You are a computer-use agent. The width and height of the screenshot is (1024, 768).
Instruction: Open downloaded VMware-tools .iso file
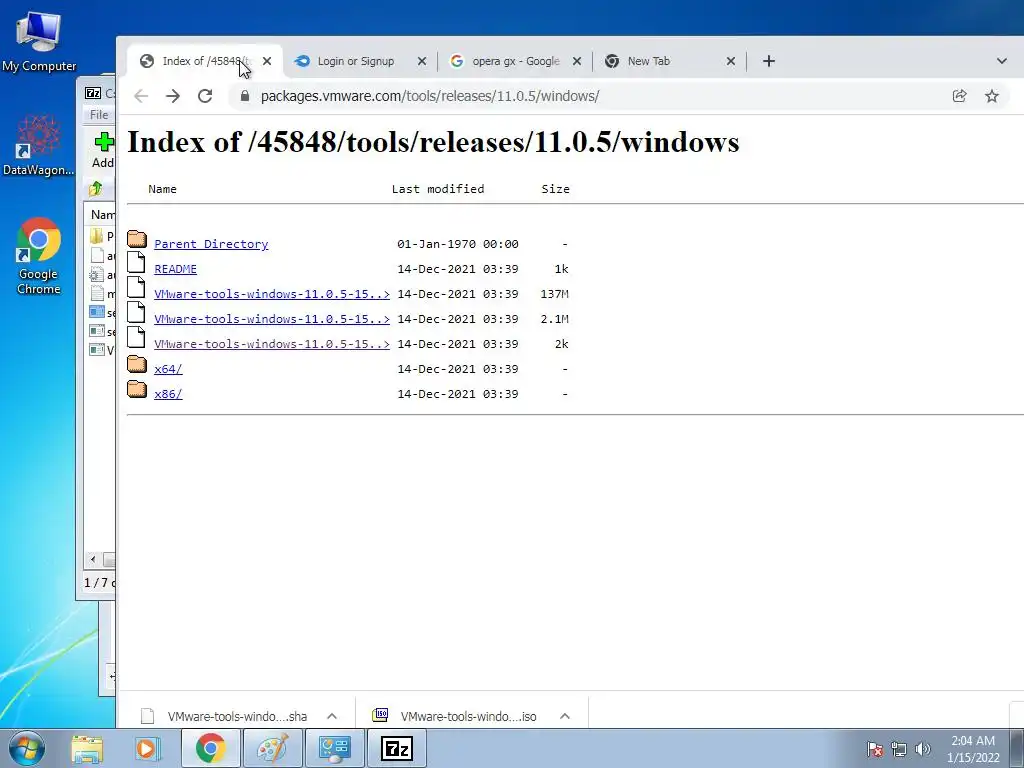pos(457,716)
